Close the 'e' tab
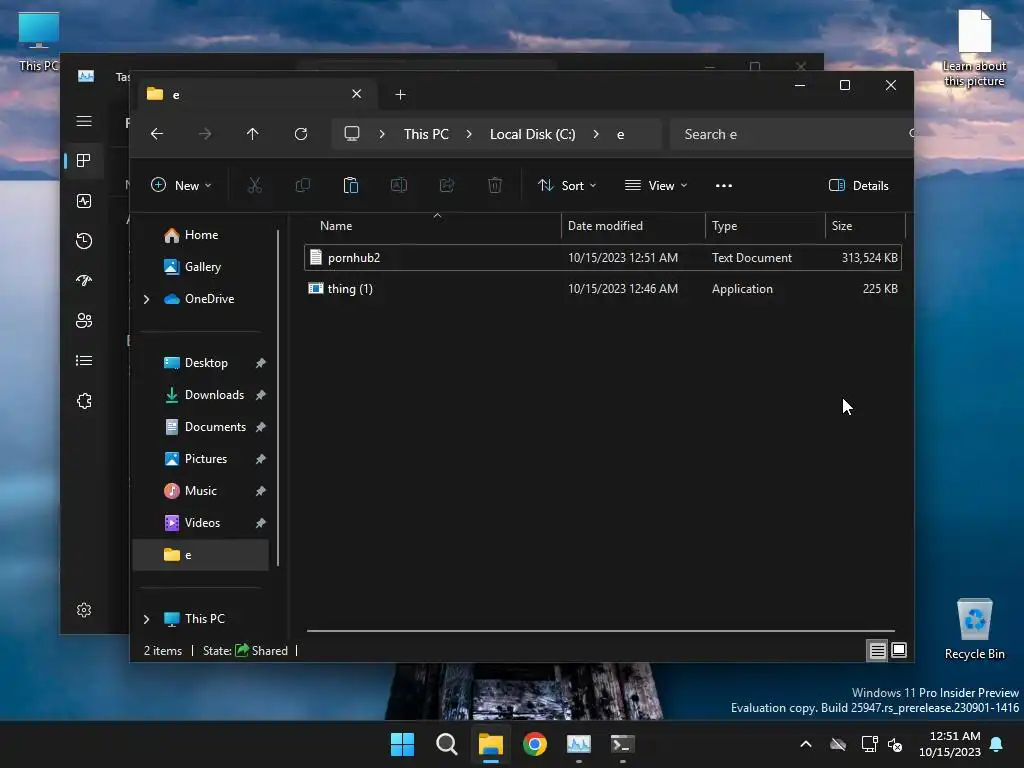This screenshot has height=768, width=1024. click(357, 94)
